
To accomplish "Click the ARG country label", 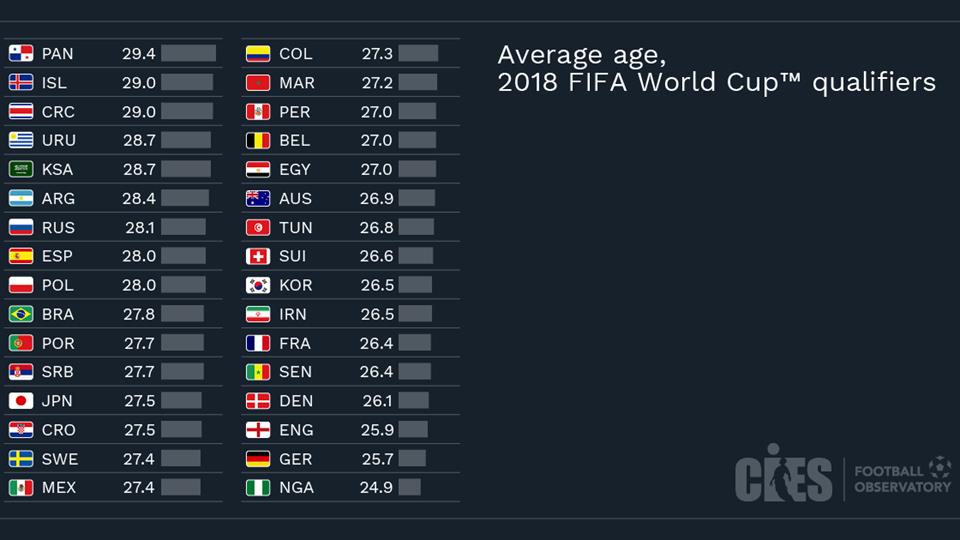I will 58,199.
